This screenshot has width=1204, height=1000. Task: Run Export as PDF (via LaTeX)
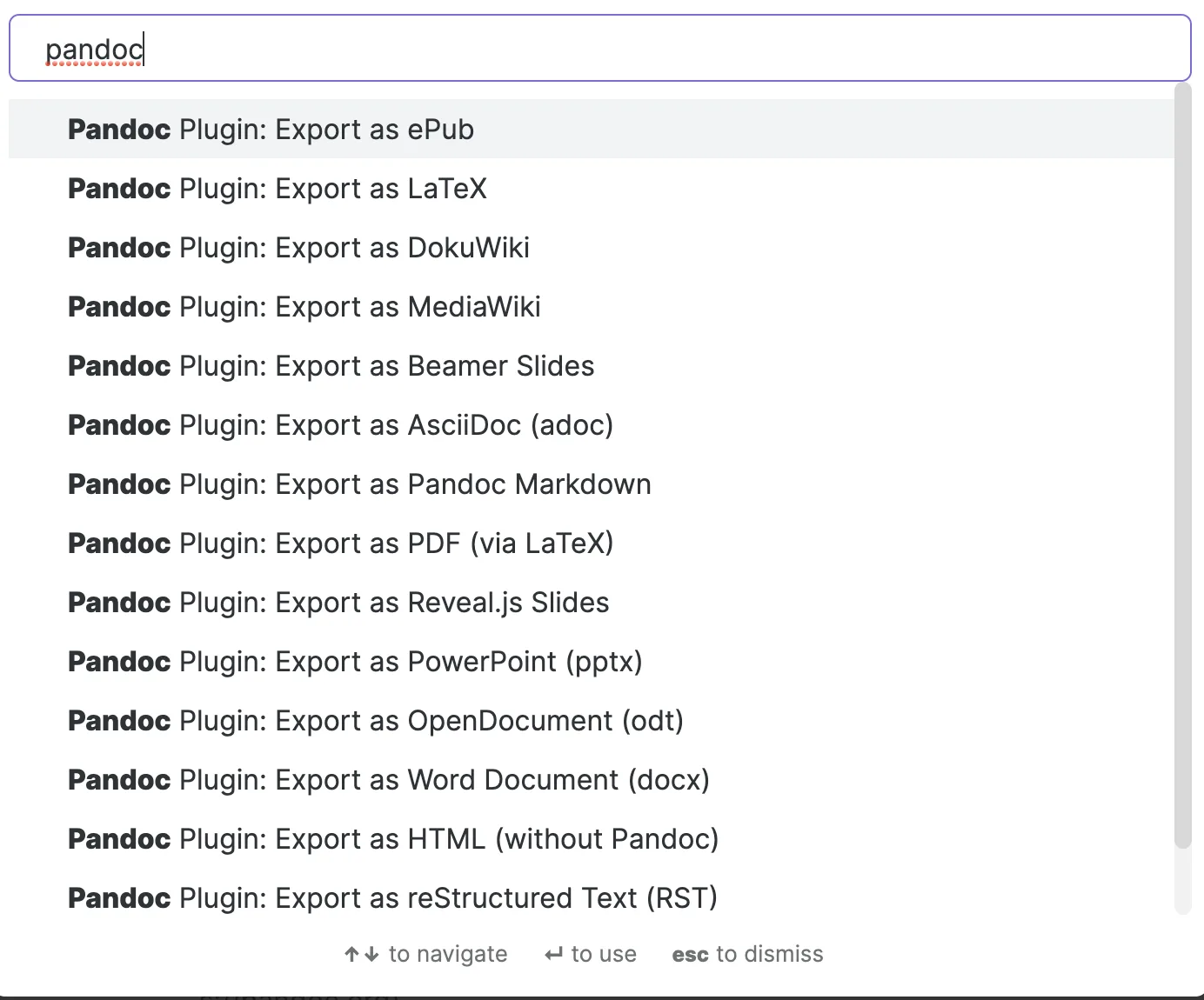coord(341,543)
